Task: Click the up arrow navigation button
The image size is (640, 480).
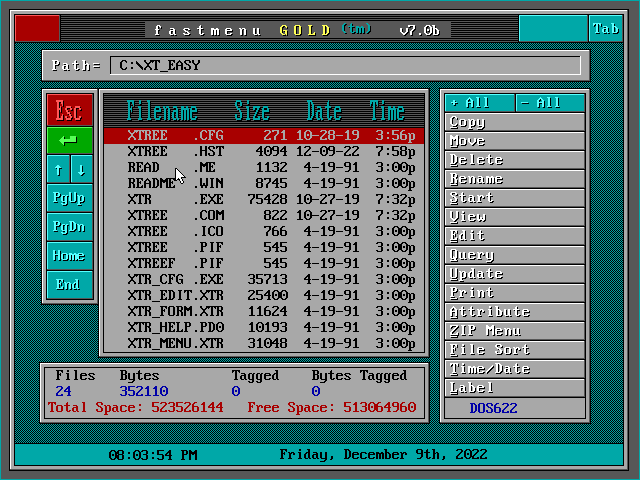Action: [x=58, y=169]
